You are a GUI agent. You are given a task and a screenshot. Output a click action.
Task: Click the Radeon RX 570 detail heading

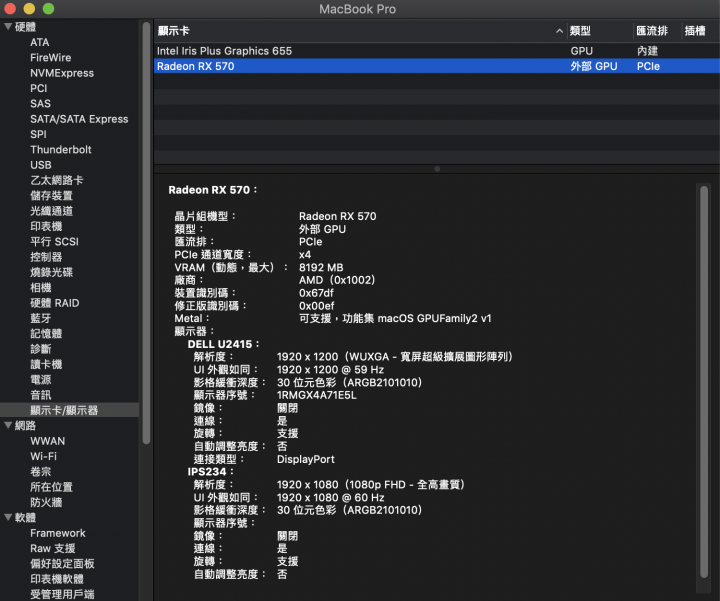coord(213,190)
